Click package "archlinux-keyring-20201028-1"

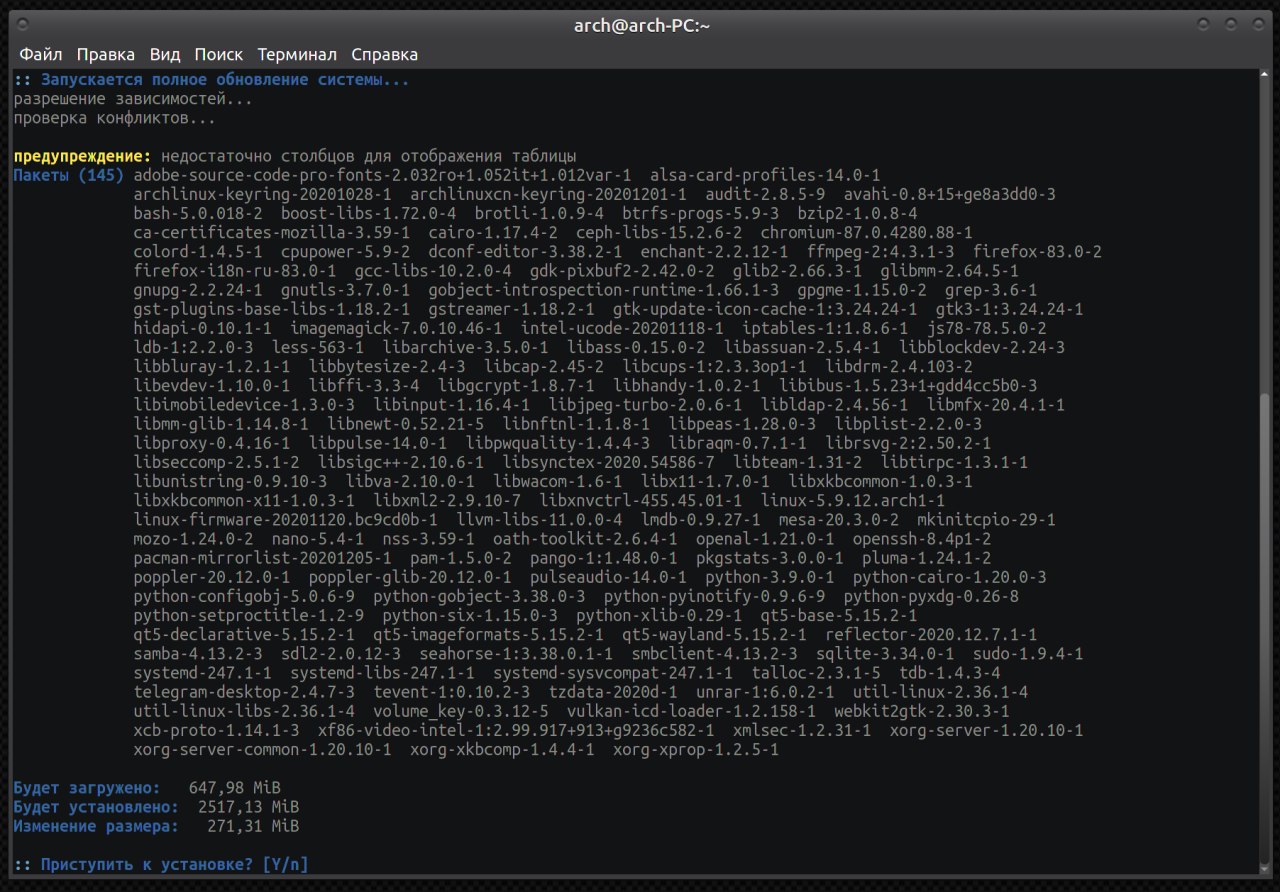[x=262, y=195]
